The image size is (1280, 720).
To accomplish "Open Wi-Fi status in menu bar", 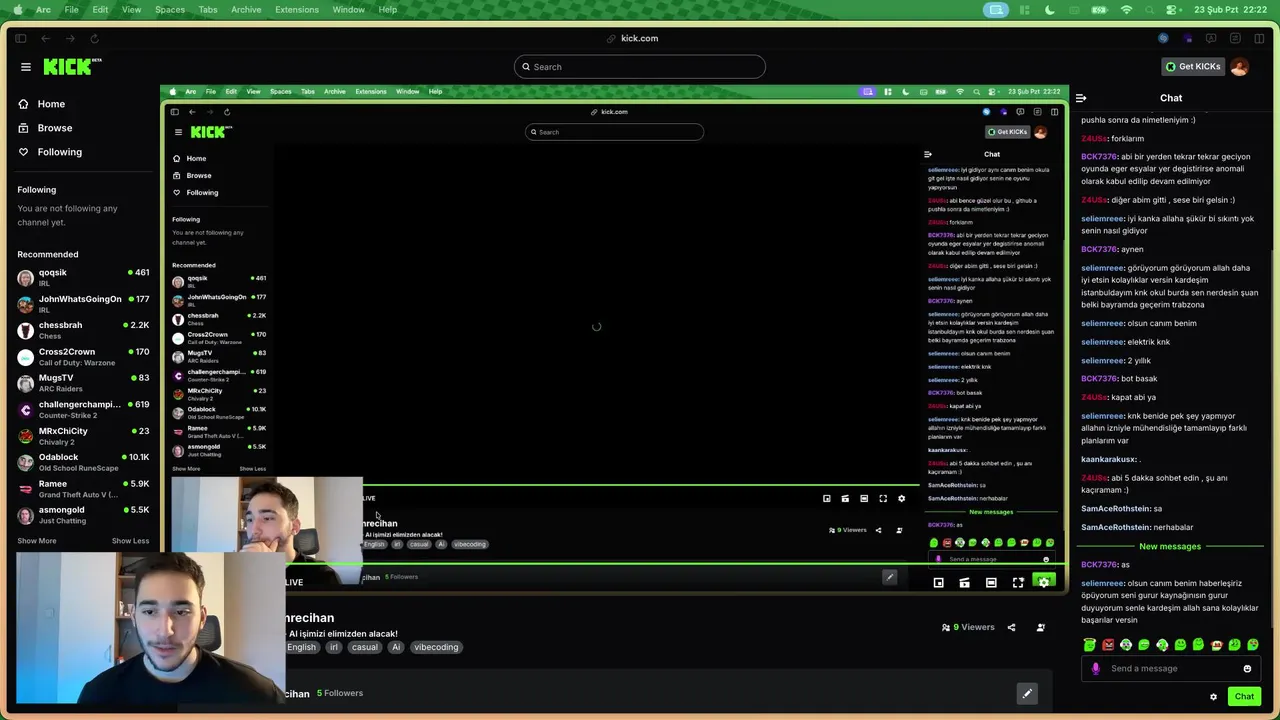I will pyautogui.click(x=1127, y=10).
